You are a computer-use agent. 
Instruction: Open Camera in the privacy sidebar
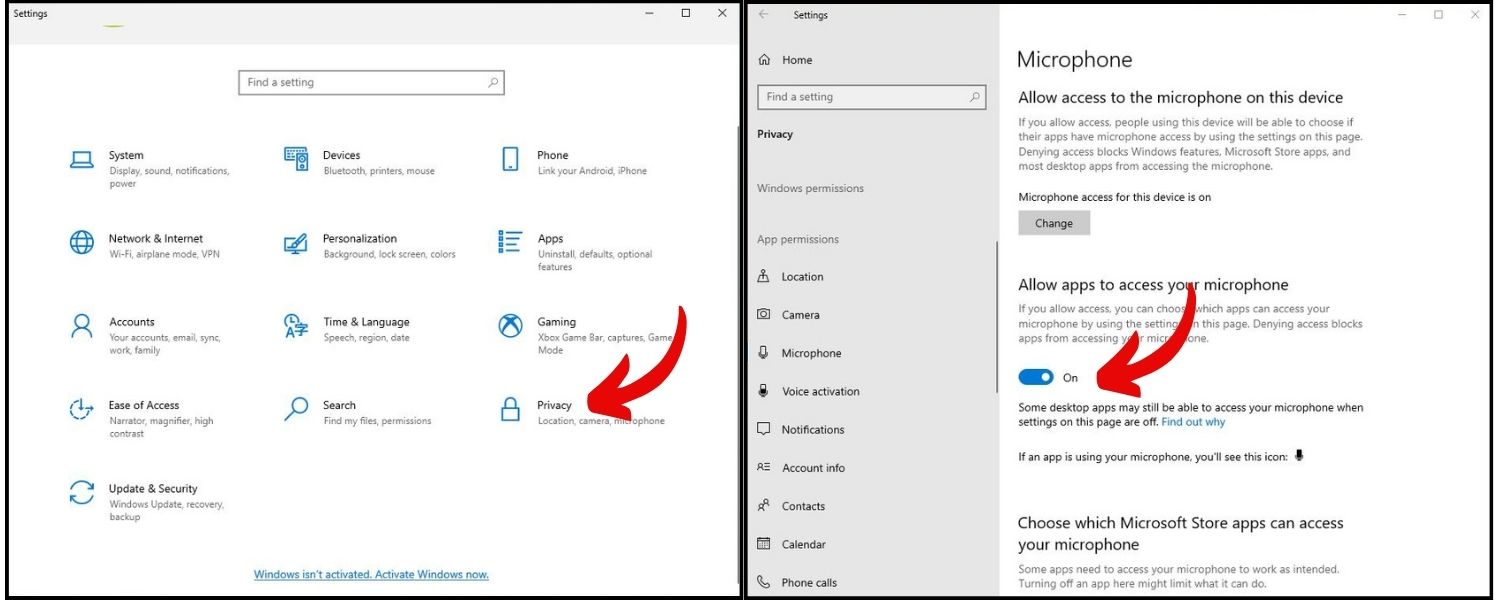[800, 315]
